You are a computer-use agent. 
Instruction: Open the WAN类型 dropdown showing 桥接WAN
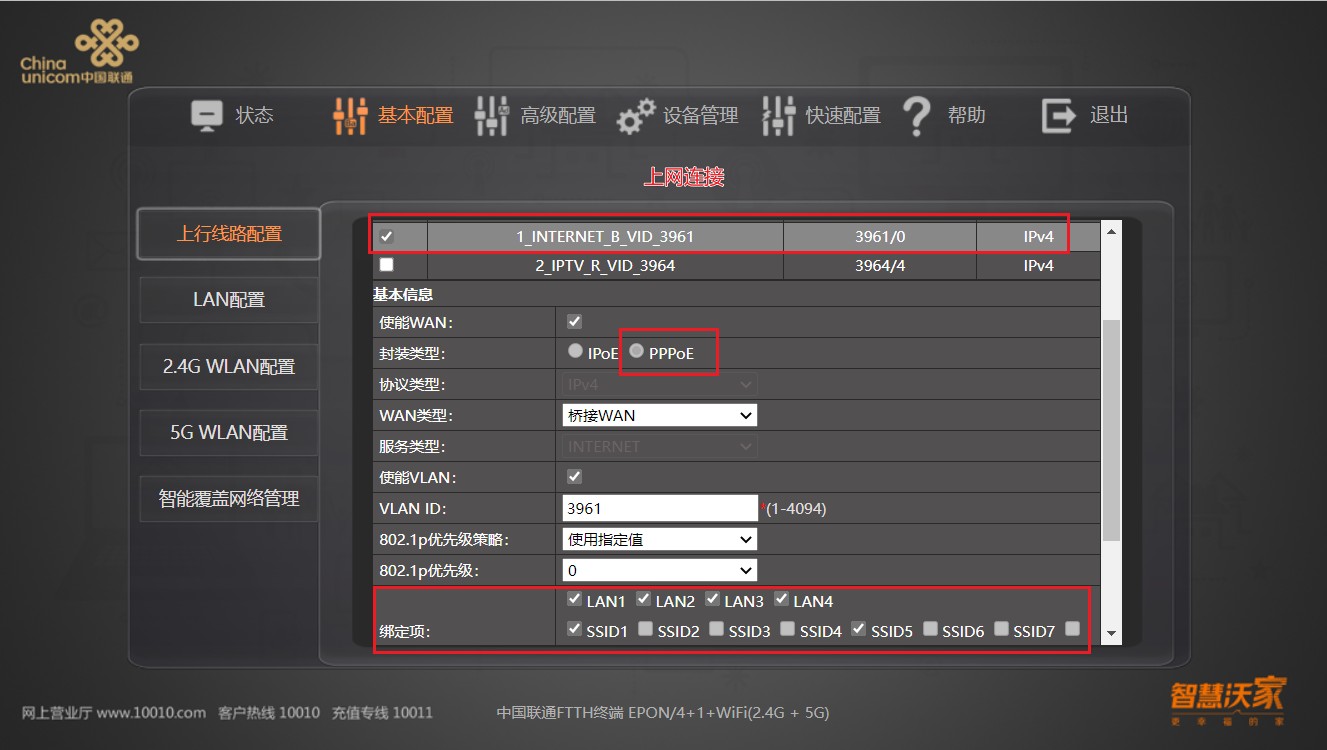click(658, 414)
